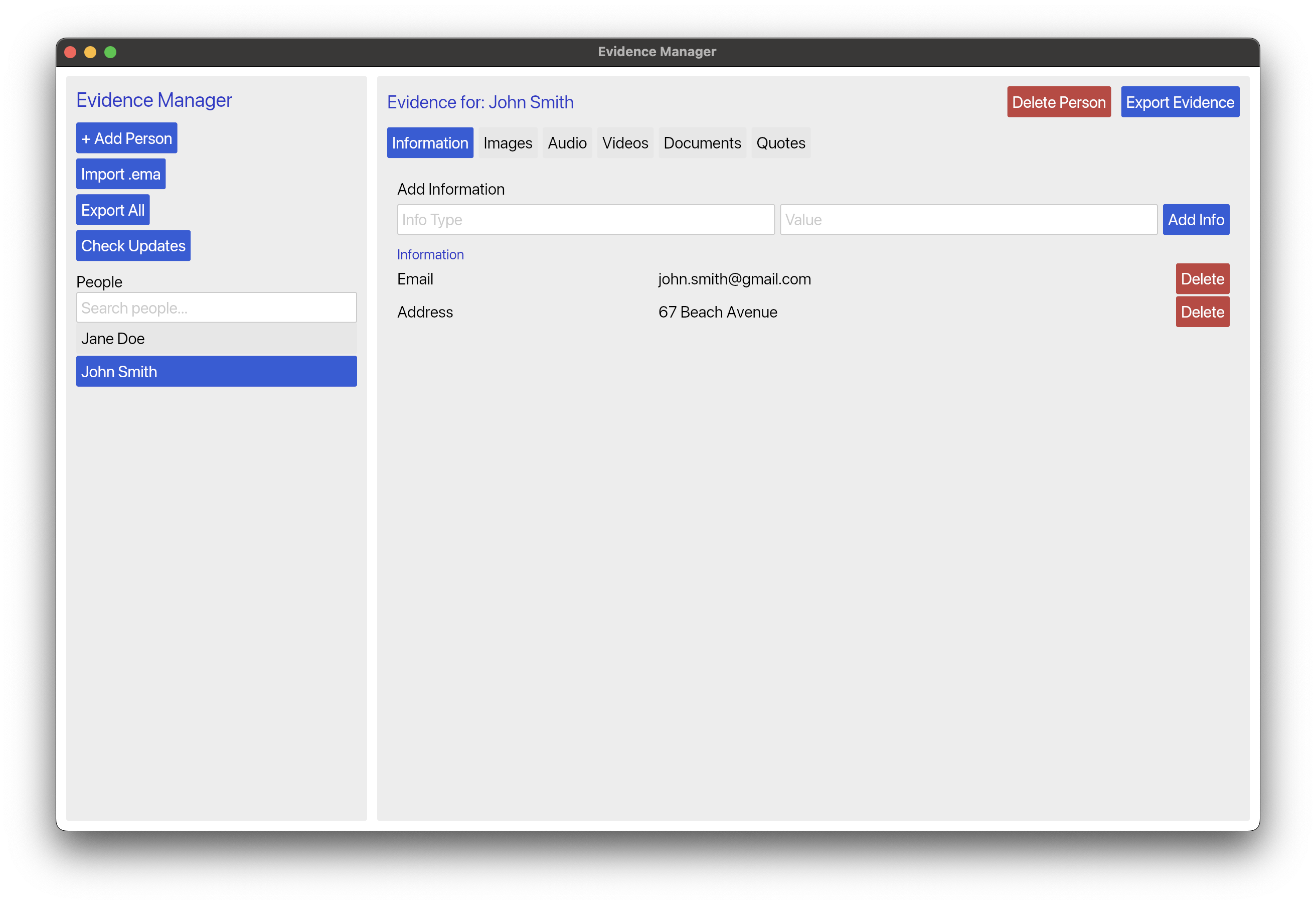Delete the Email information entry
The image size is (1316, 905).
pyautogui.click(x=1202, y=278)
